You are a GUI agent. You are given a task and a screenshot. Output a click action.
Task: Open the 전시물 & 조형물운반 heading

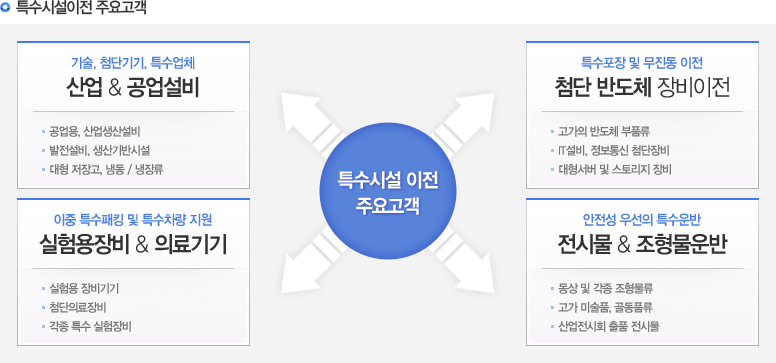642,245
